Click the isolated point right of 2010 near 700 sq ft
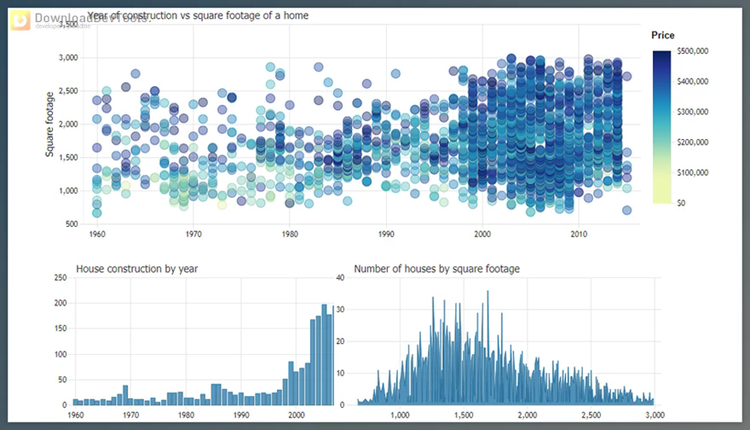This screenshot has width=750, height=430. 627,210
